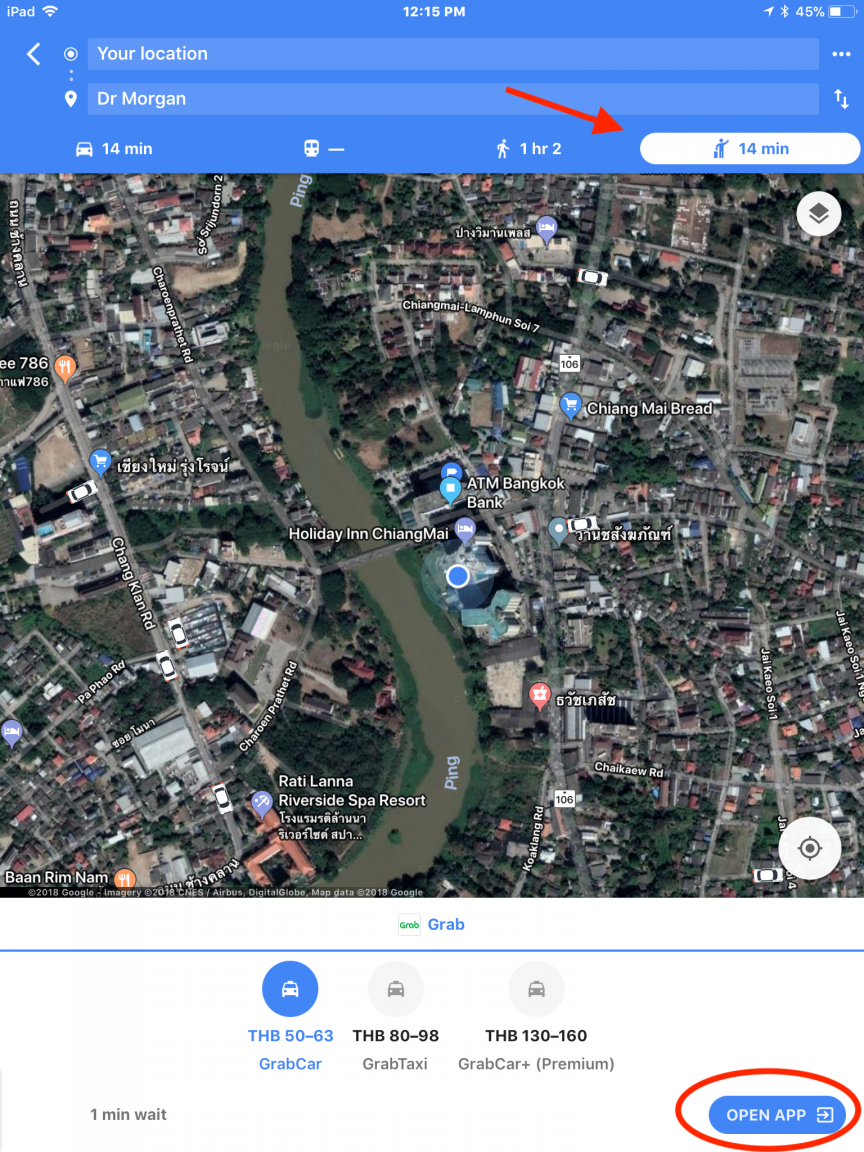
Task: Open the three-dot more options menu
Action: tap(841, 54)
